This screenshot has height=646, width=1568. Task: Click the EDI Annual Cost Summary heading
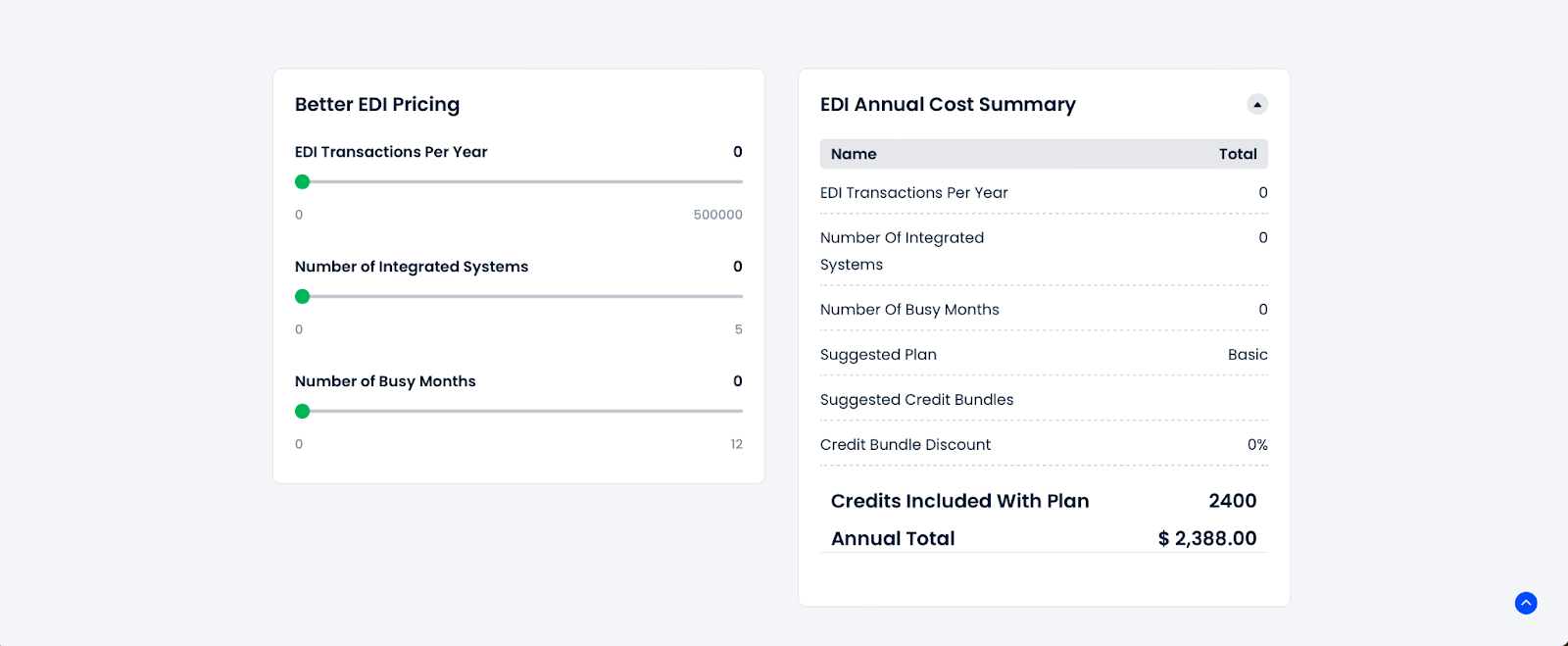pos(948,104)
